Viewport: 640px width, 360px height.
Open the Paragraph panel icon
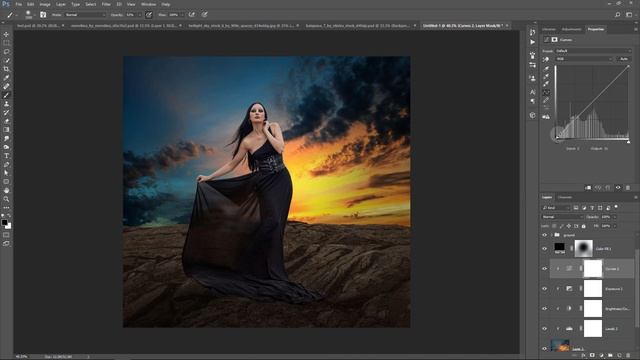pyautogui.click(x=532, y=101)
